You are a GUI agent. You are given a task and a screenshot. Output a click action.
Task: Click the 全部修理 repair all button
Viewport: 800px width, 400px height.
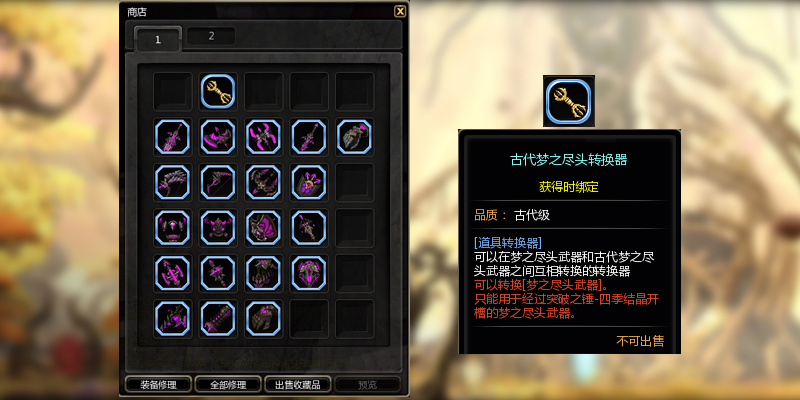coord(228,384)
